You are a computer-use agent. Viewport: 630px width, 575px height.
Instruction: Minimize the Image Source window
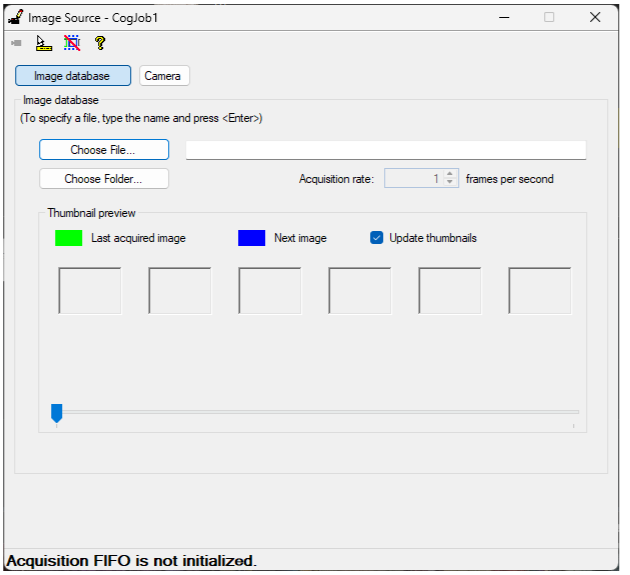click(504, 17)
